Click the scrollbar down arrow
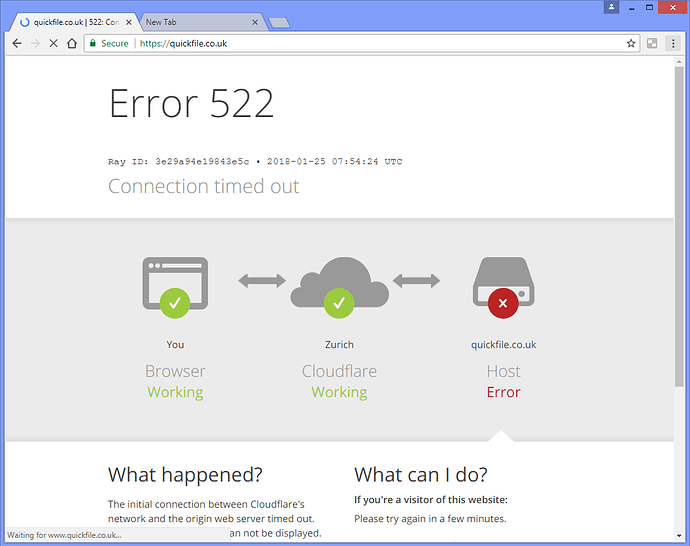Viewport: 690px width, 546px height. [x=679, y=535]
